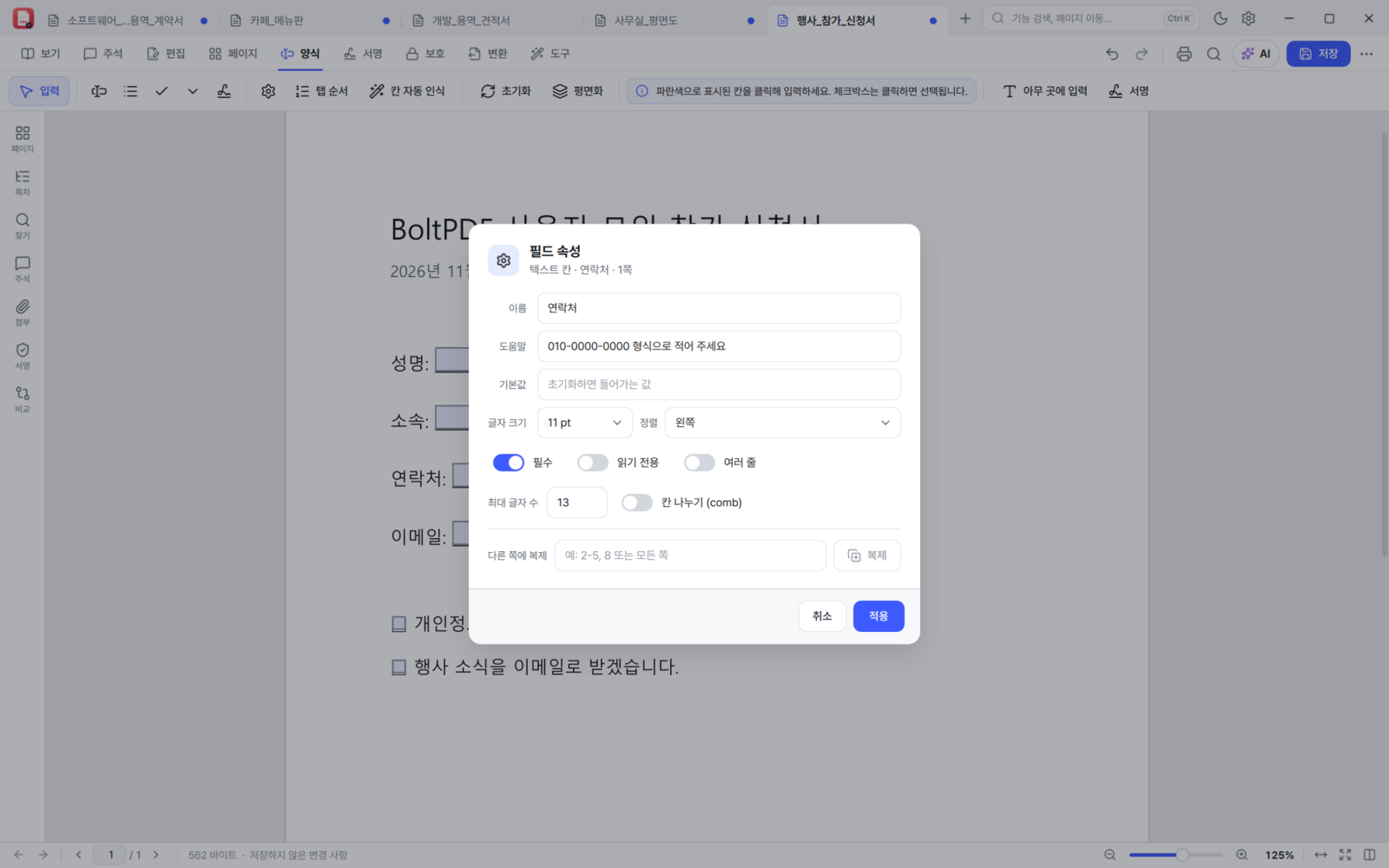The image size is (1389, 868).
Task: Click the 취소 cancel button
Action: pos(822,616)
